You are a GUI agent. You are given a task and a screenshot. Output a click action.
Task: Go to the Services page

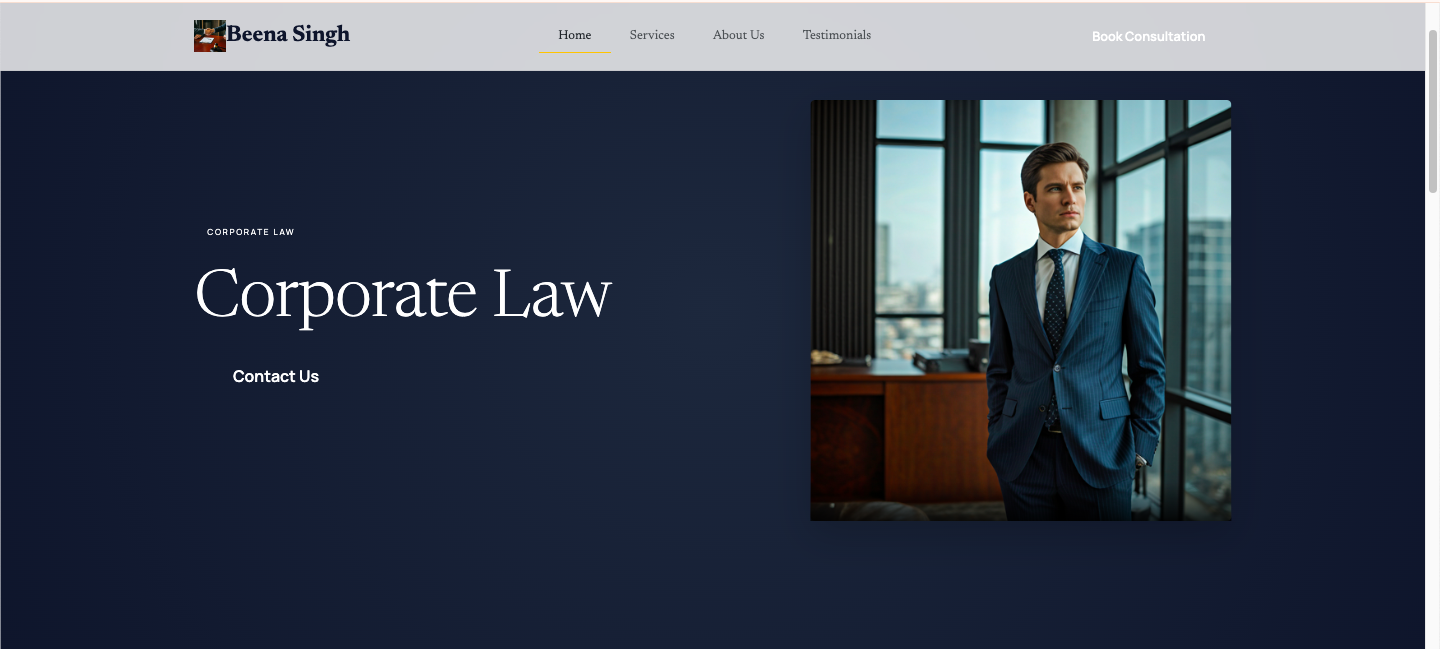pos(652,35)
